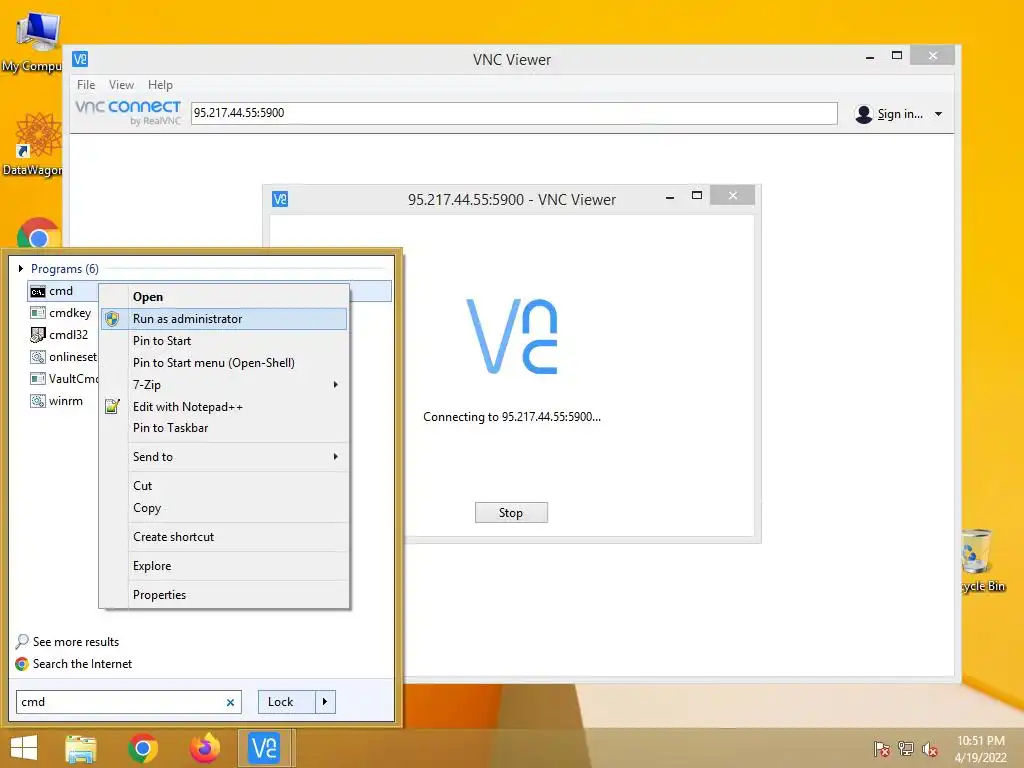Screen dimensions: 1024x768
Task: Select VNC Viewer taskbar icon
Action: [x=264, y=748]
